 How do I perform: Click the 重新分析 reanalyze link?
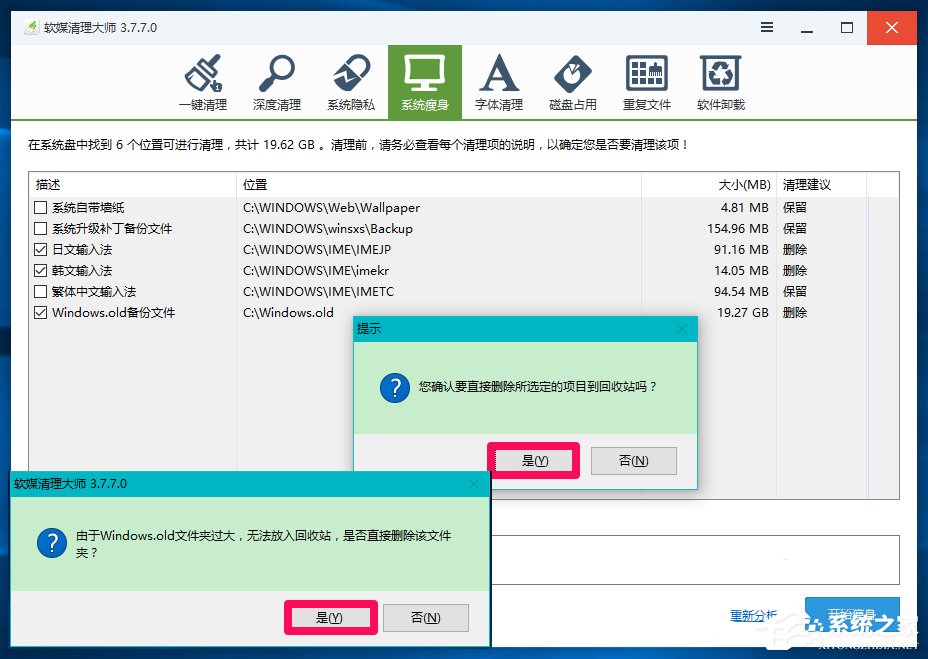click(x=755, y=616)
